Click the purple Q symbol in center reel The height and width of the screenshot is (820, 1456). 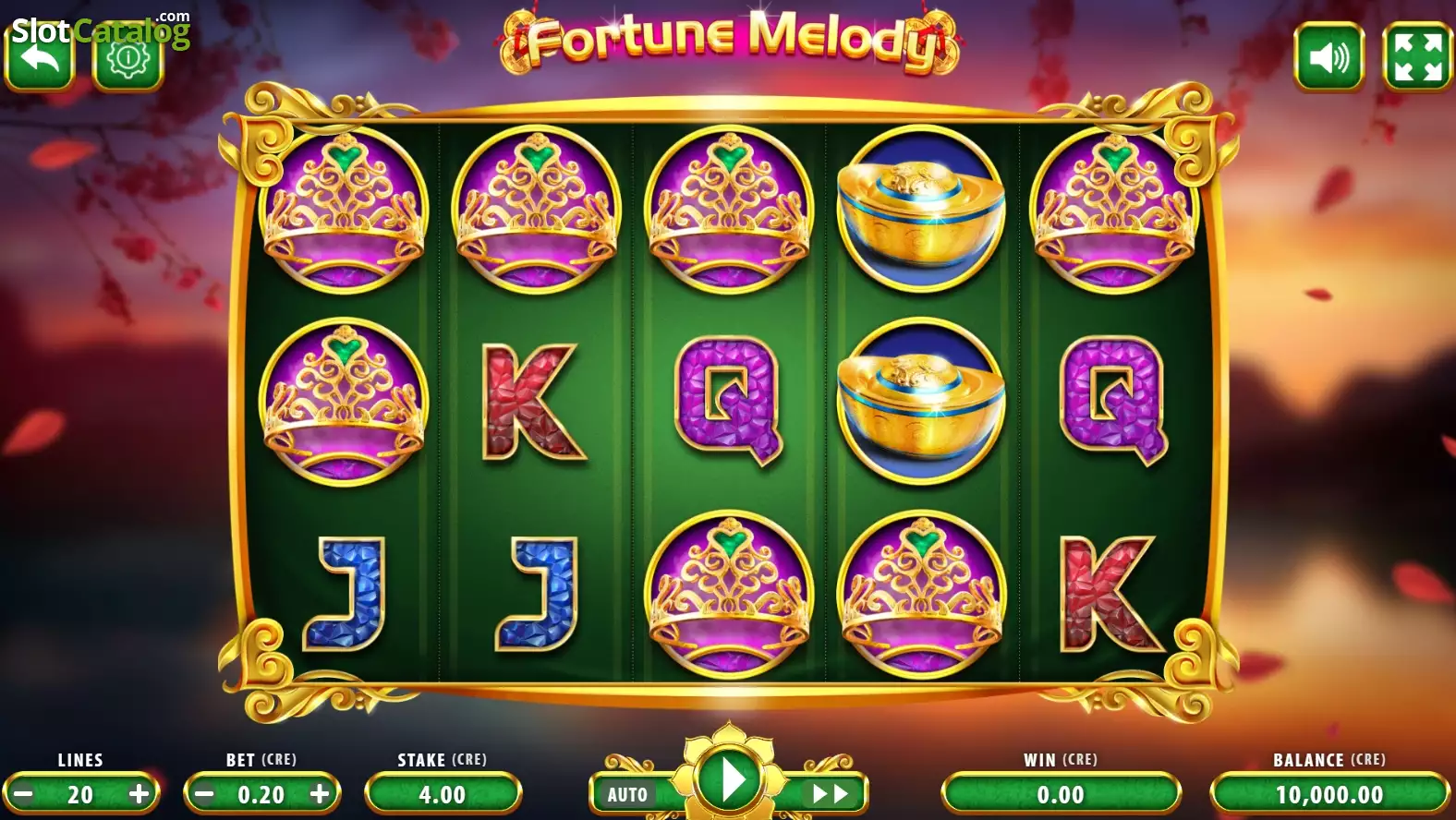pos(729,400)
